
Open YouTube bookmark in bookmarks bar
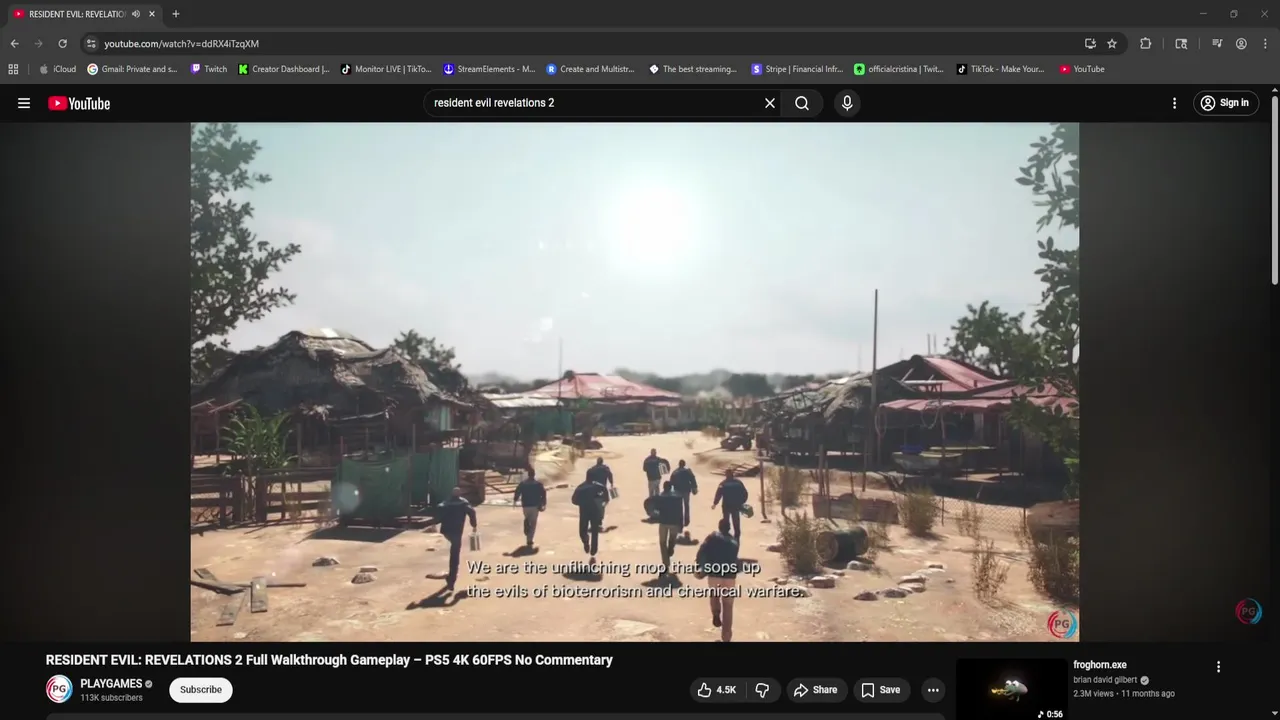coord(1082,69)
